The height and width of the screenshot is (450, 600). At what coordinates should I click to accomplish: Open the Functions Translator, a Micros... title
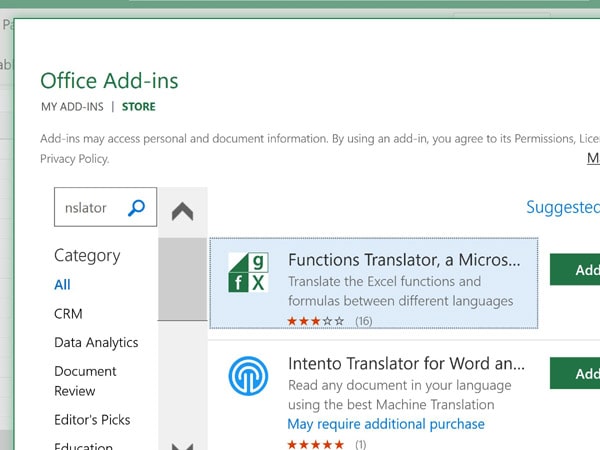(x=404, y=260)
